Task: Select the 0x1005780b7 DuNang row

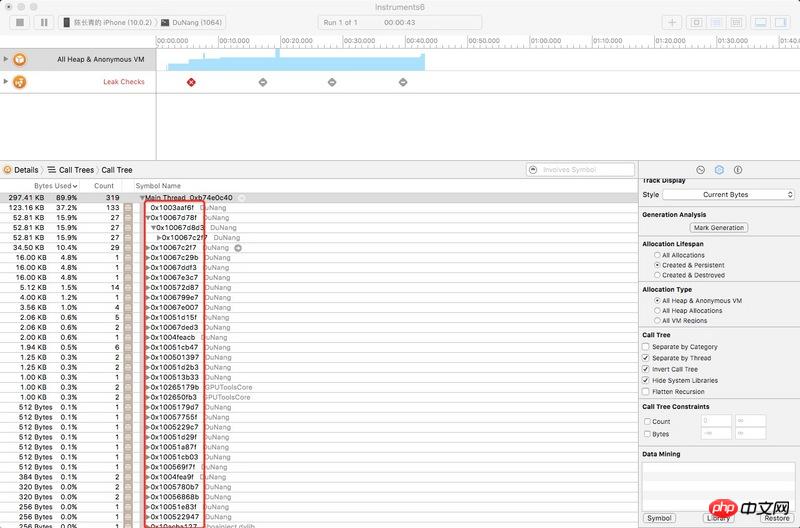Action: (319, 487)
